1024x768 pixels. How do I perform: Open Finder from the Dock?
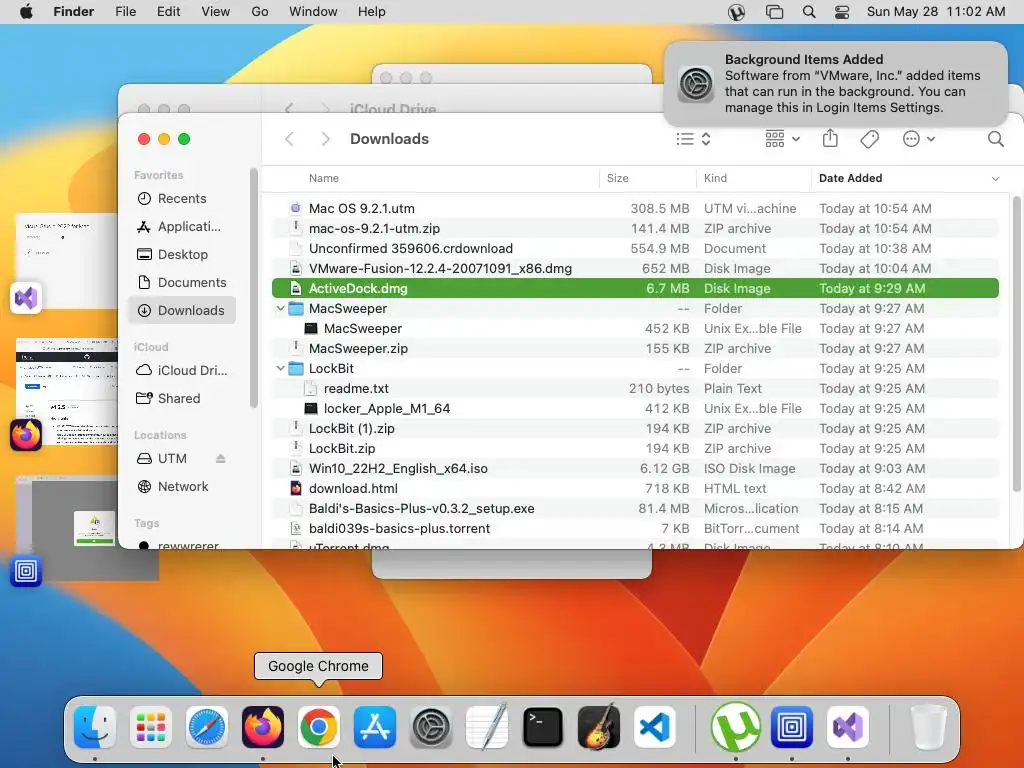95,726
